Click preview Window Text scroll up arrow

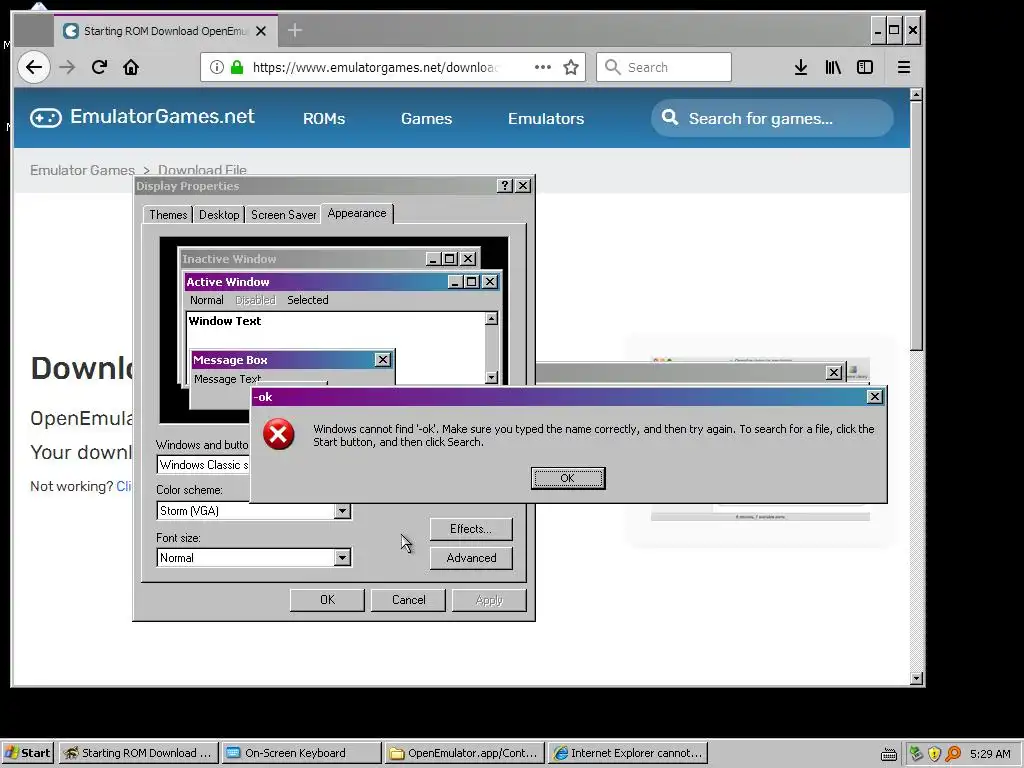click(x=492, y=319)
